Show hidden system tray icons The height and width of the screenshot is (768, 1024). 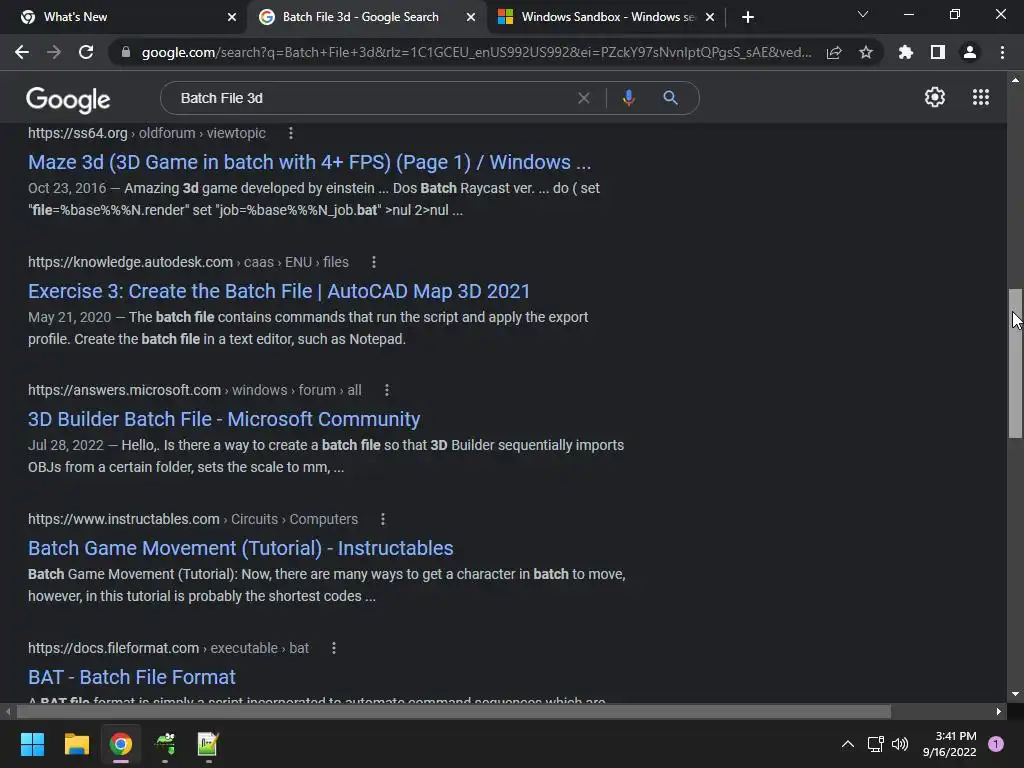[848, 744]
